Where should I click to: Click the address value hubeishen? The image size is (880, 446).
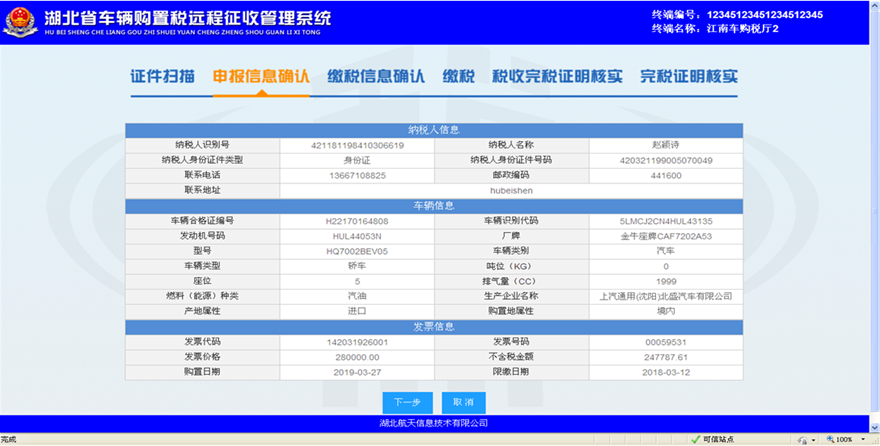[511, 191]
